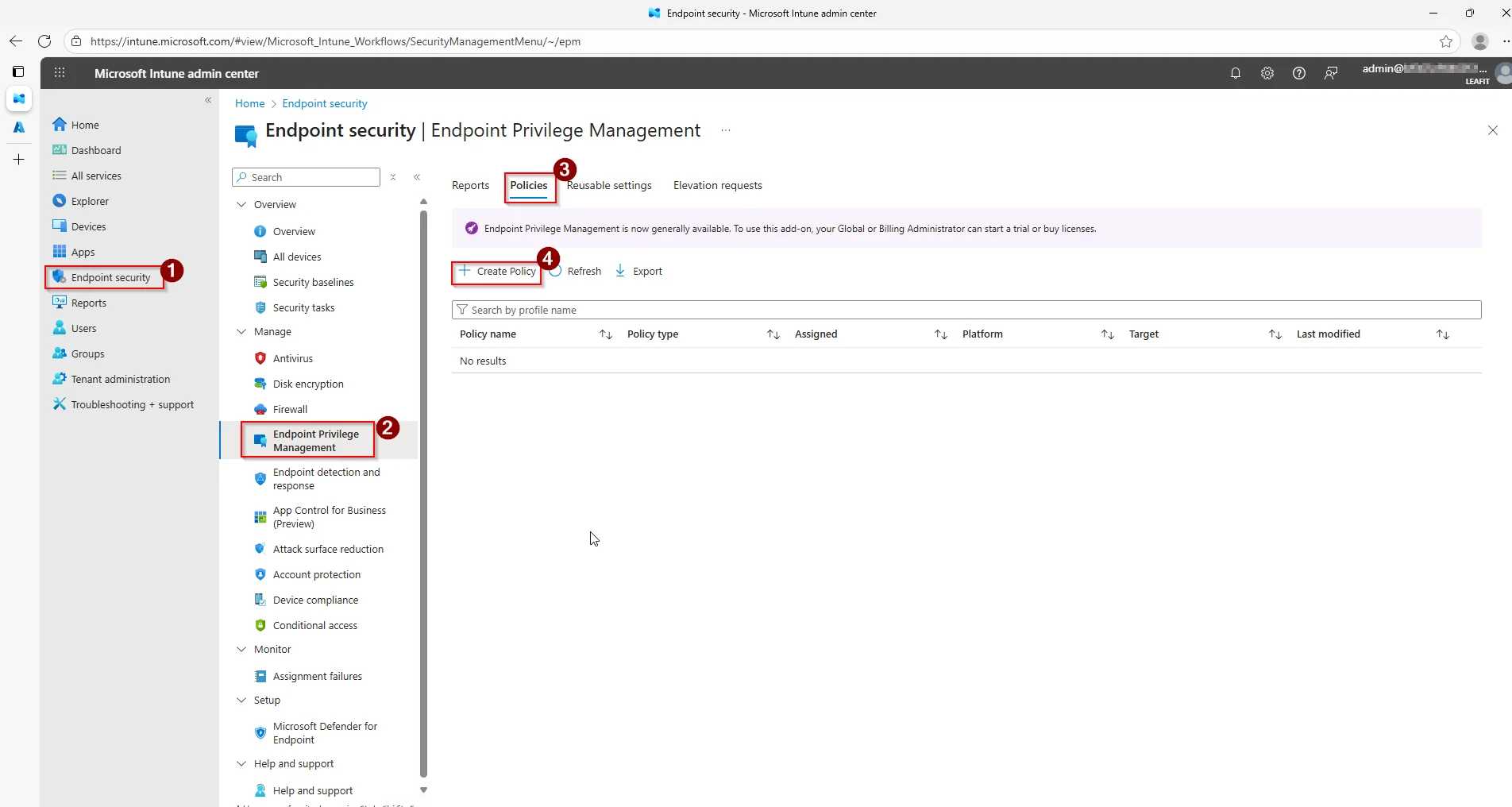
Task: Collapse the Endpoint security menu pane
Action: coord(417,177)
